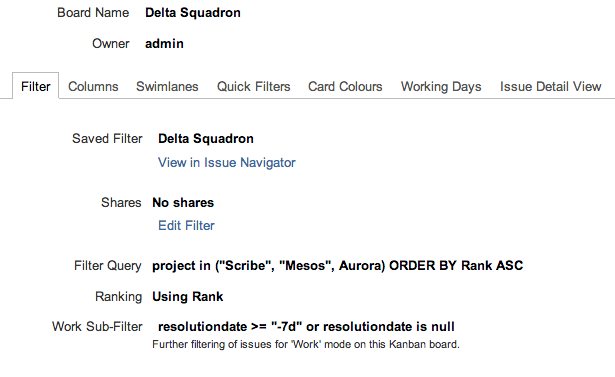Click the Work Sub-Filter help description
The image size is (615, 377).
[x=306, y=344]
